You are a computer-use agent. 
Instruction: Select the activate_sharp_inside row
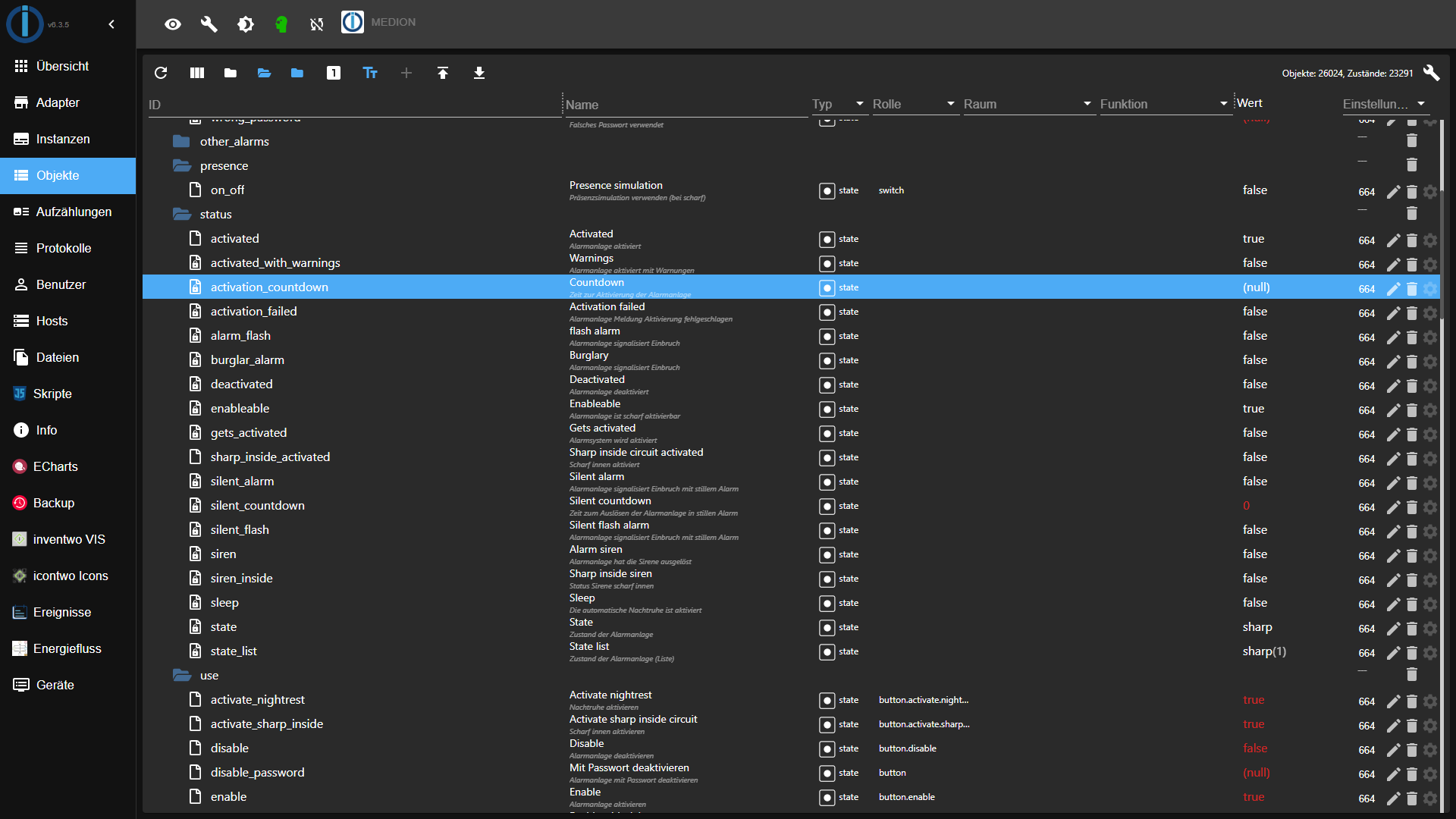[791, 724]
